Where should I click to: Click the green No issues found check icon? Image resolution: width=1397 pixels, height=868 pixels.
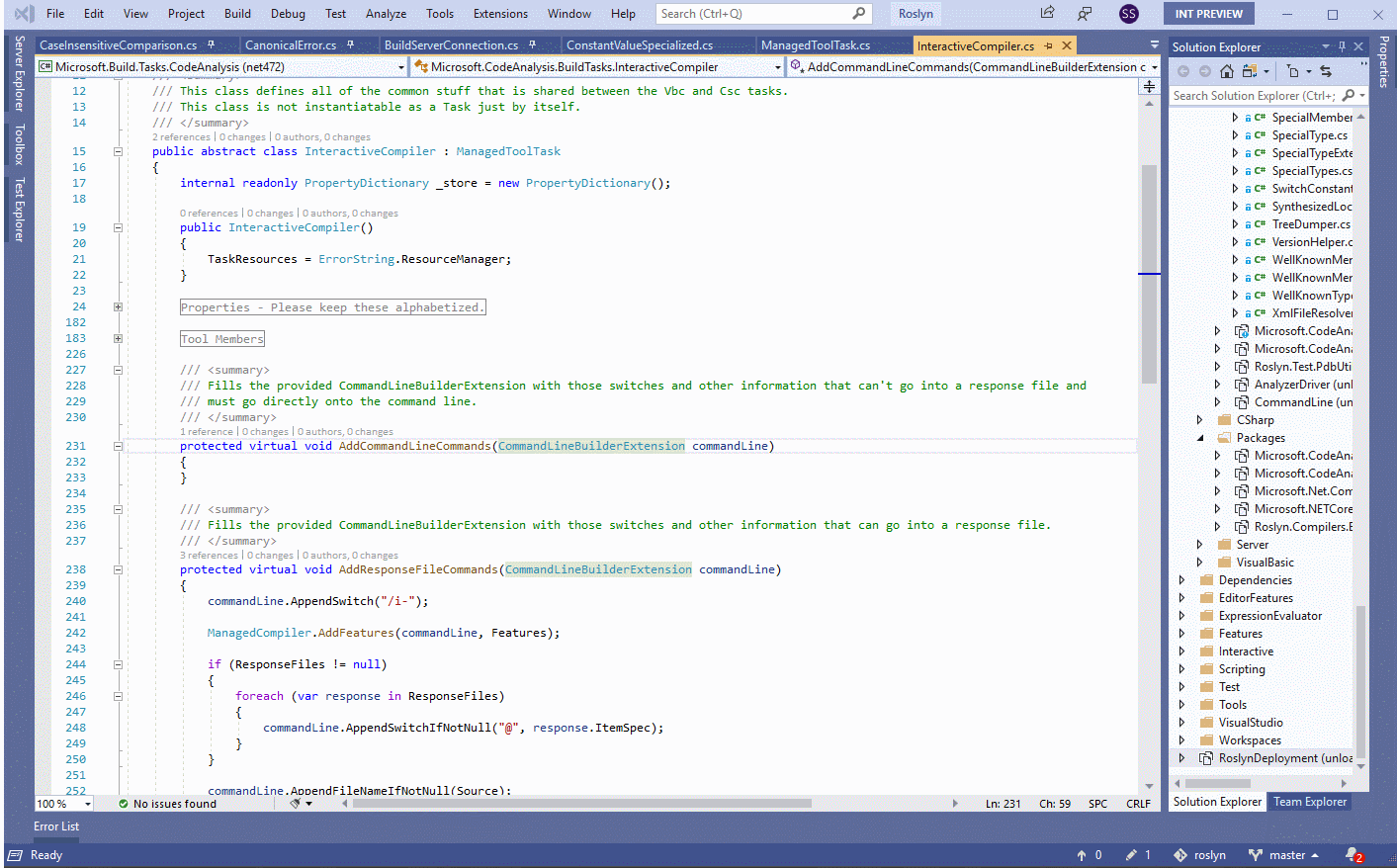122,803
